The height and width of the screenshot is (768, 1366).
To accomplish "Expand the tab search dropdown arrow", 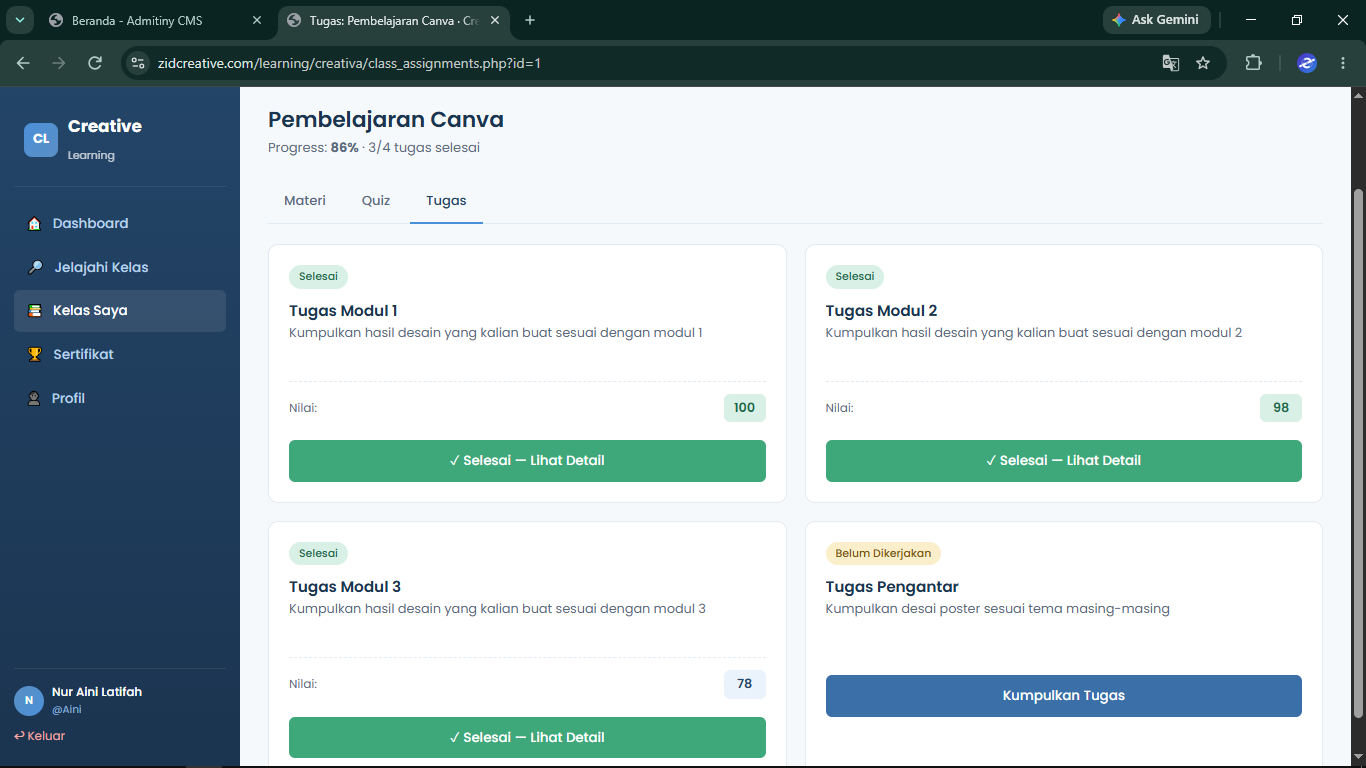I will 20,20.
